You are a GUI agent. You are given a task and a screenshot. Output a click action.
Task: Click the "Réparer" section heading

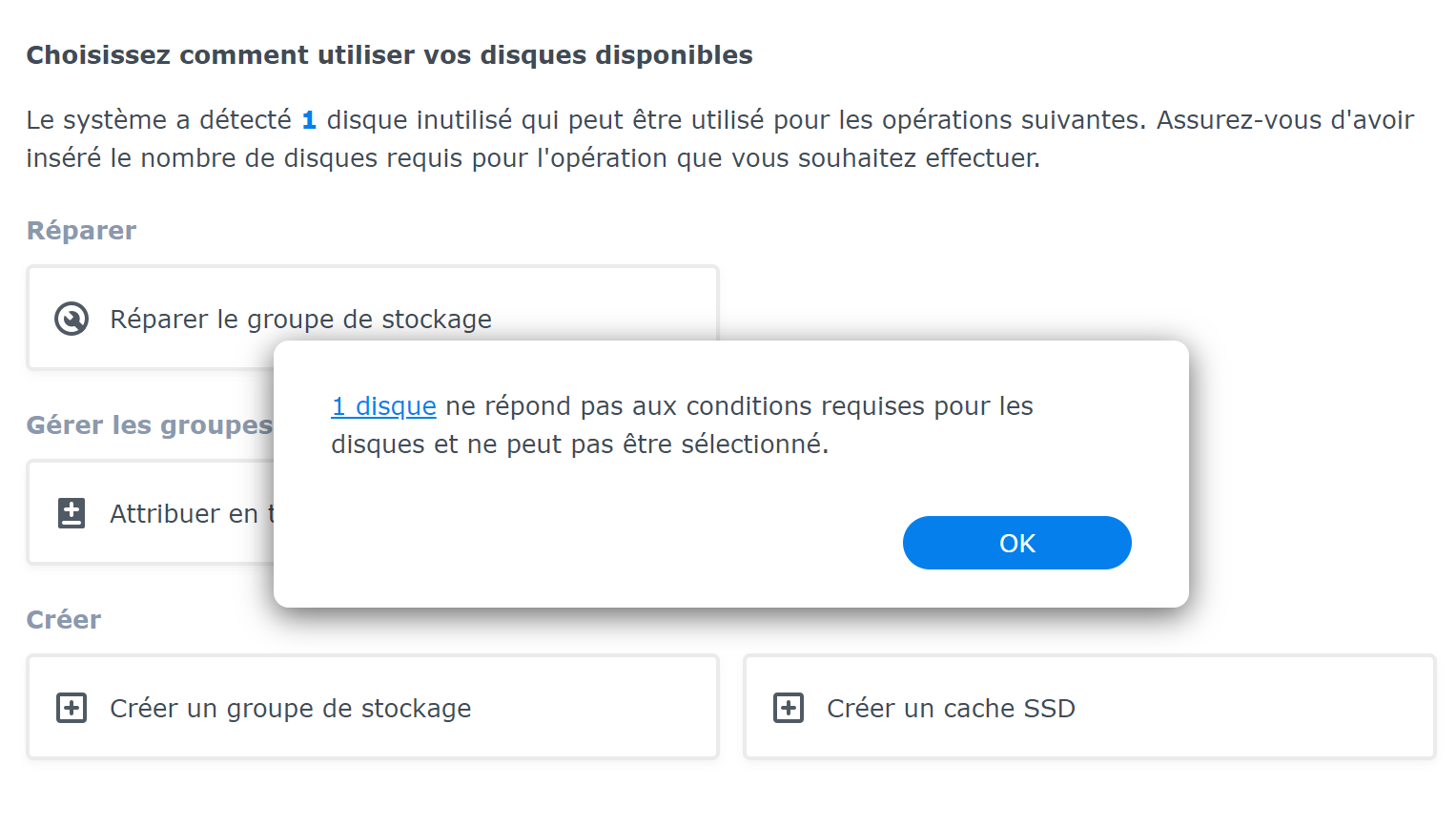(81, 231)
